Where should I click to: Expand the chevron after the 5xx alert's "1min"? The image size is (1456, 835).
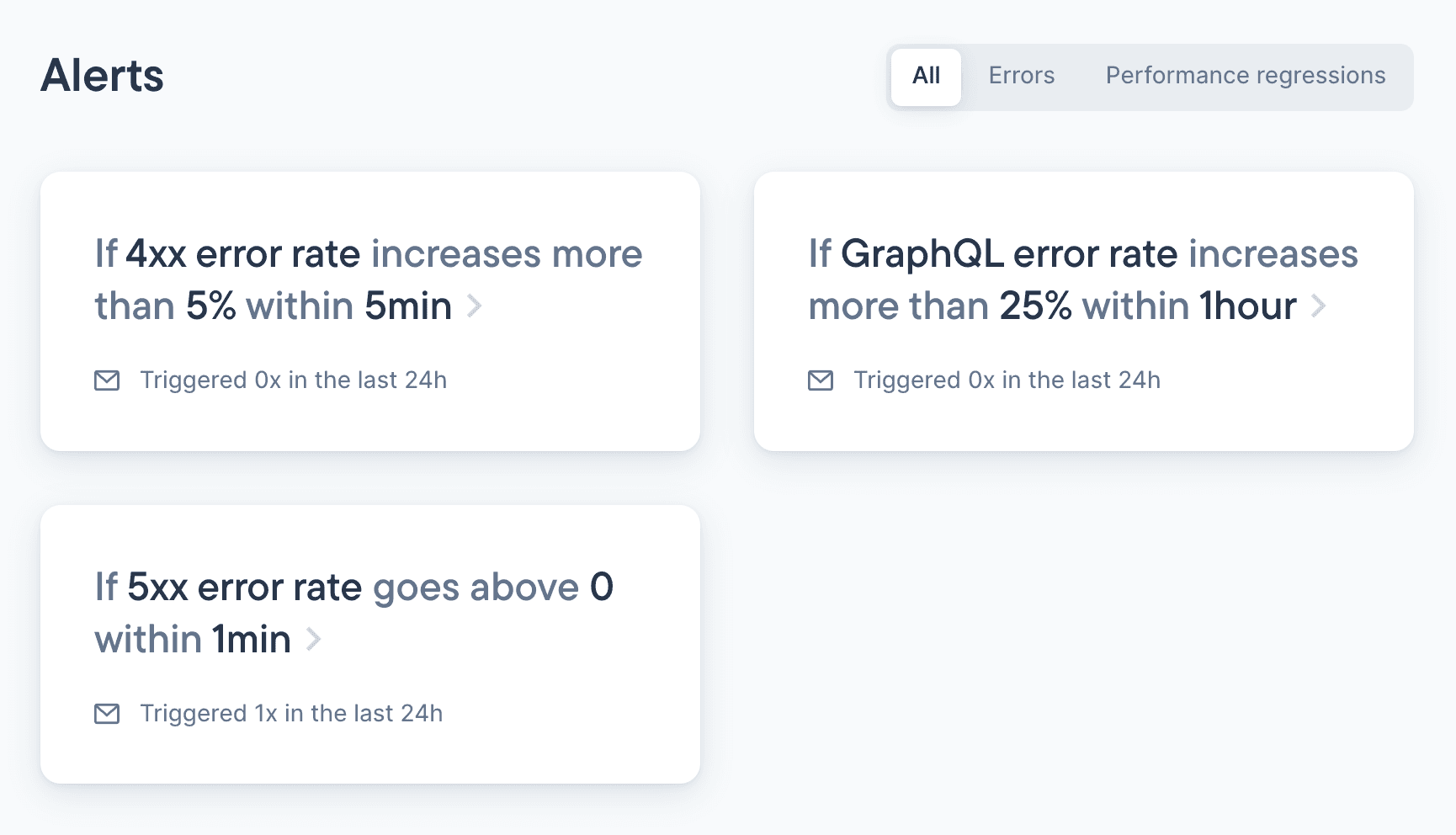pyautogui.click(x=314, y=640)
